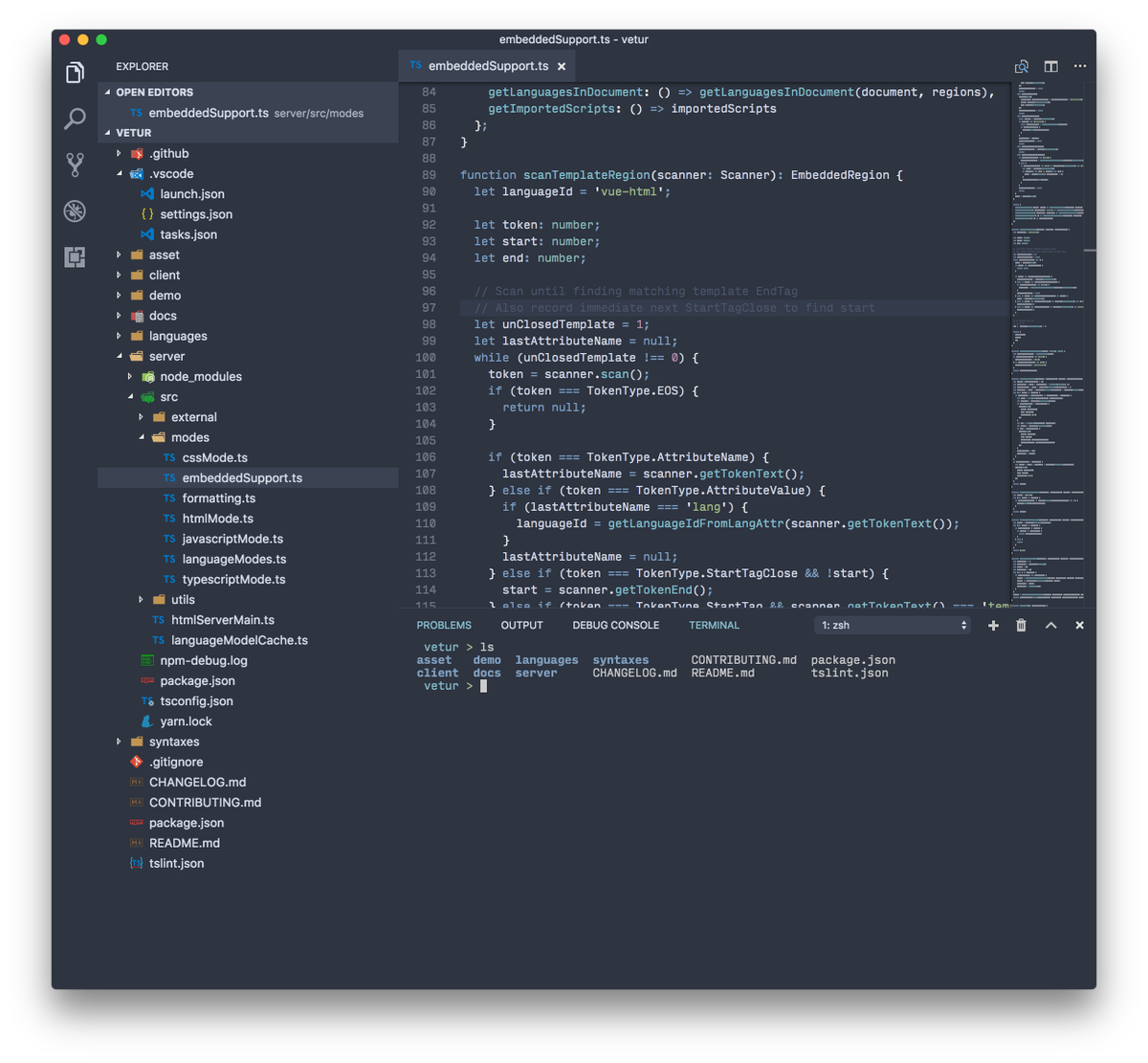Close the embeddedSupport.ts editor tab
The image size is (1148, 1063).
pos(562,66)
